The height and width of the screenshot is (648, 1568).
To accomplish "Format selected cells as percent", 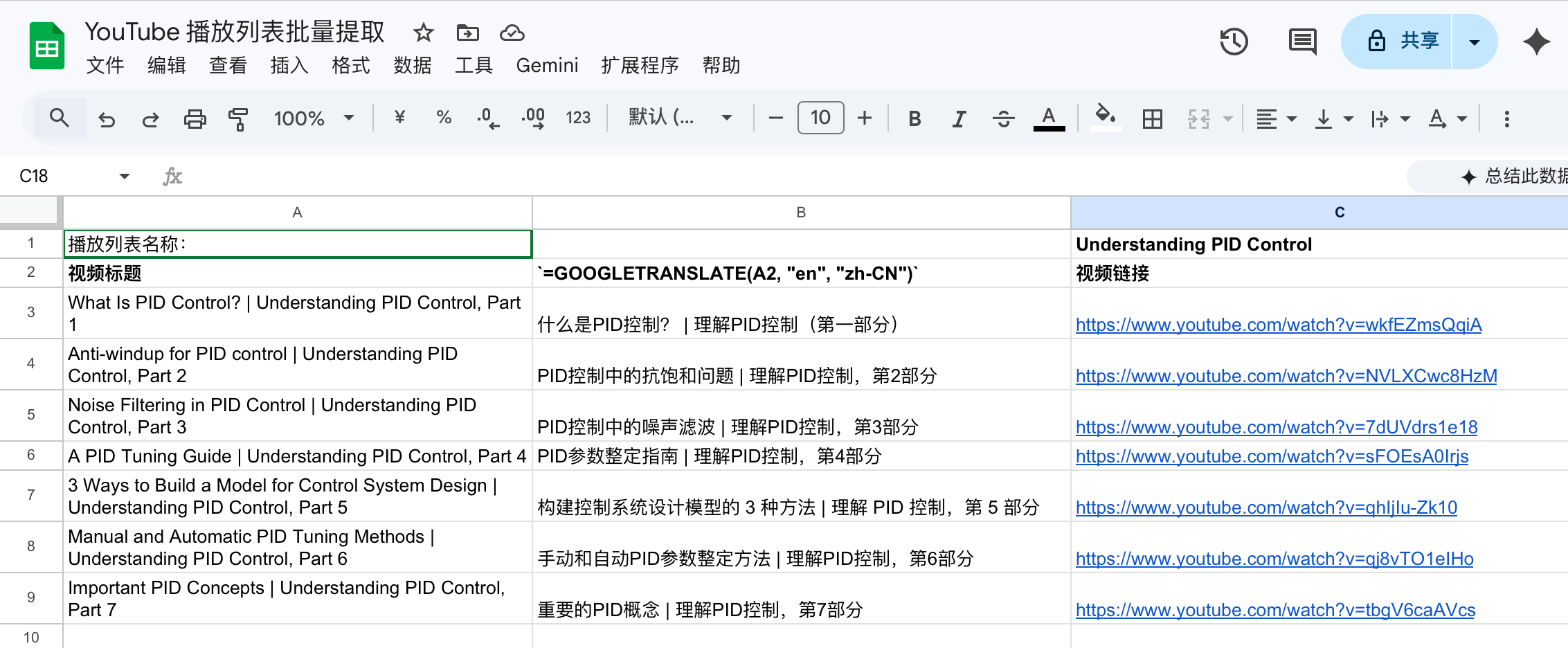I will 444,118.
